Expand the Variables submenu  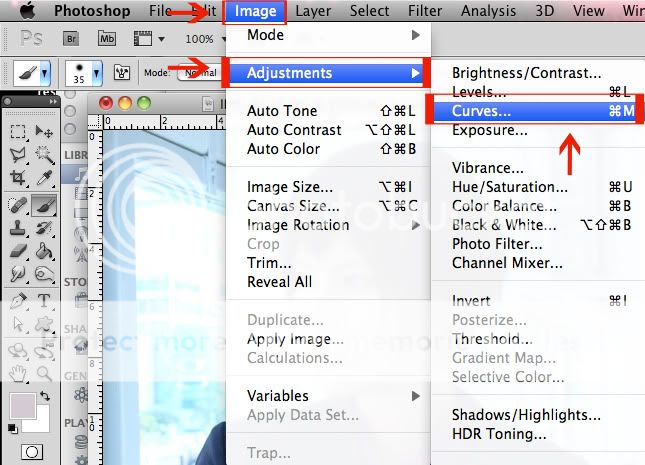328,396
